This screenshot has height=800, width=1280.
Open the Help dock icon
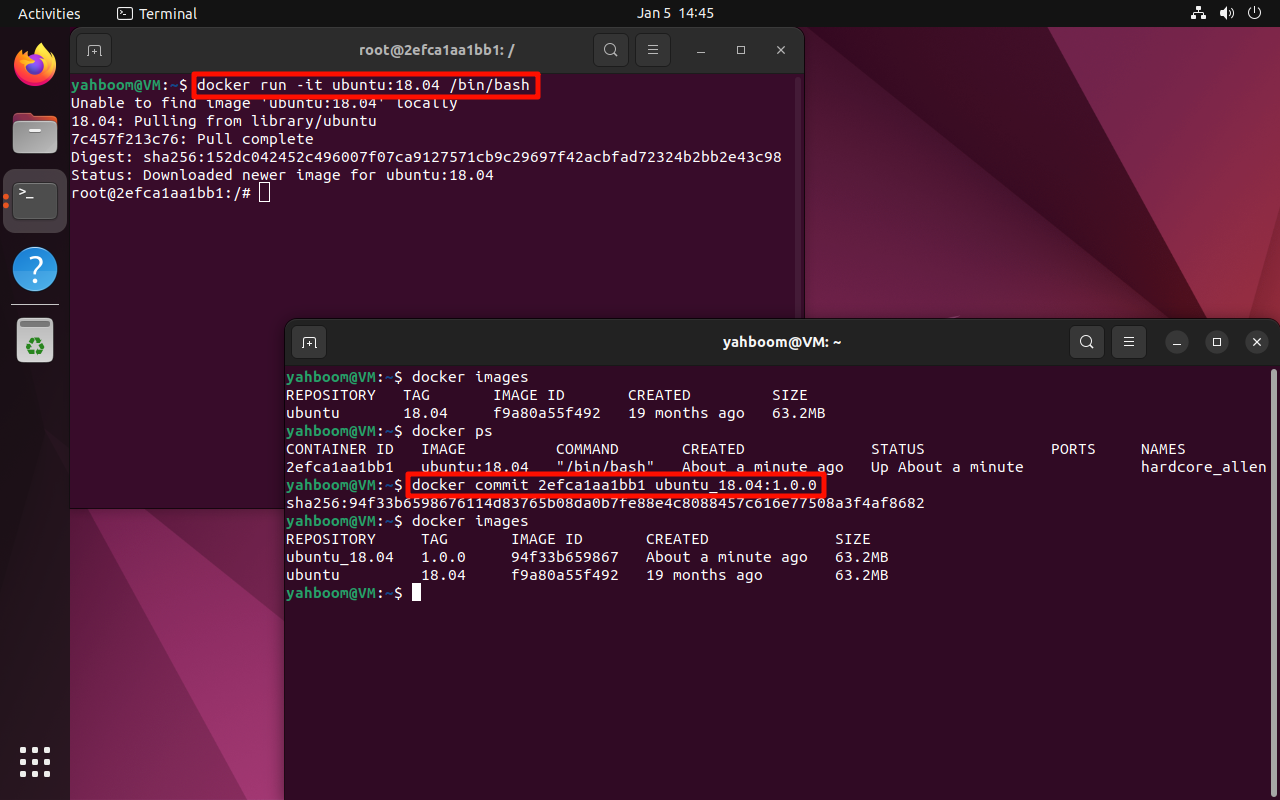35,269
